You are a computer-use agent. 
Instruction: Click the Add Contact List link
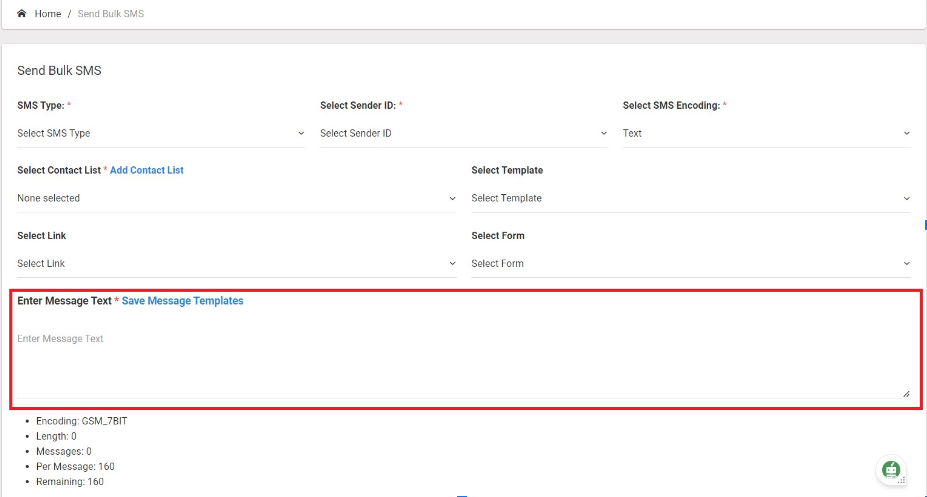(x=147, y=170)
